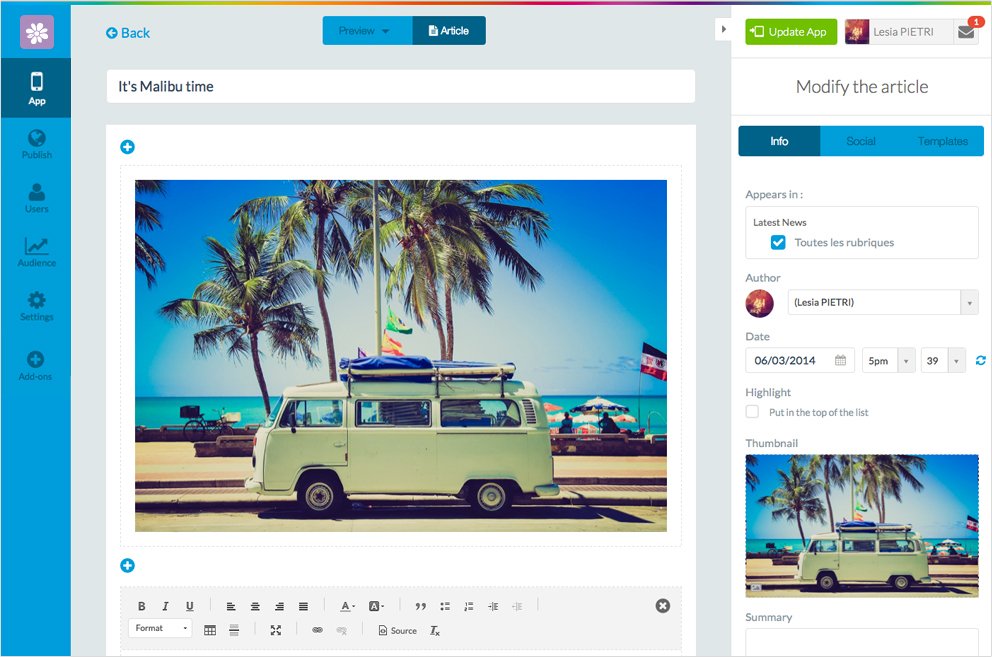Toggle bold formatting in the editor toolbar
Viewport: 992px width, 657px height.
(141, 606)
